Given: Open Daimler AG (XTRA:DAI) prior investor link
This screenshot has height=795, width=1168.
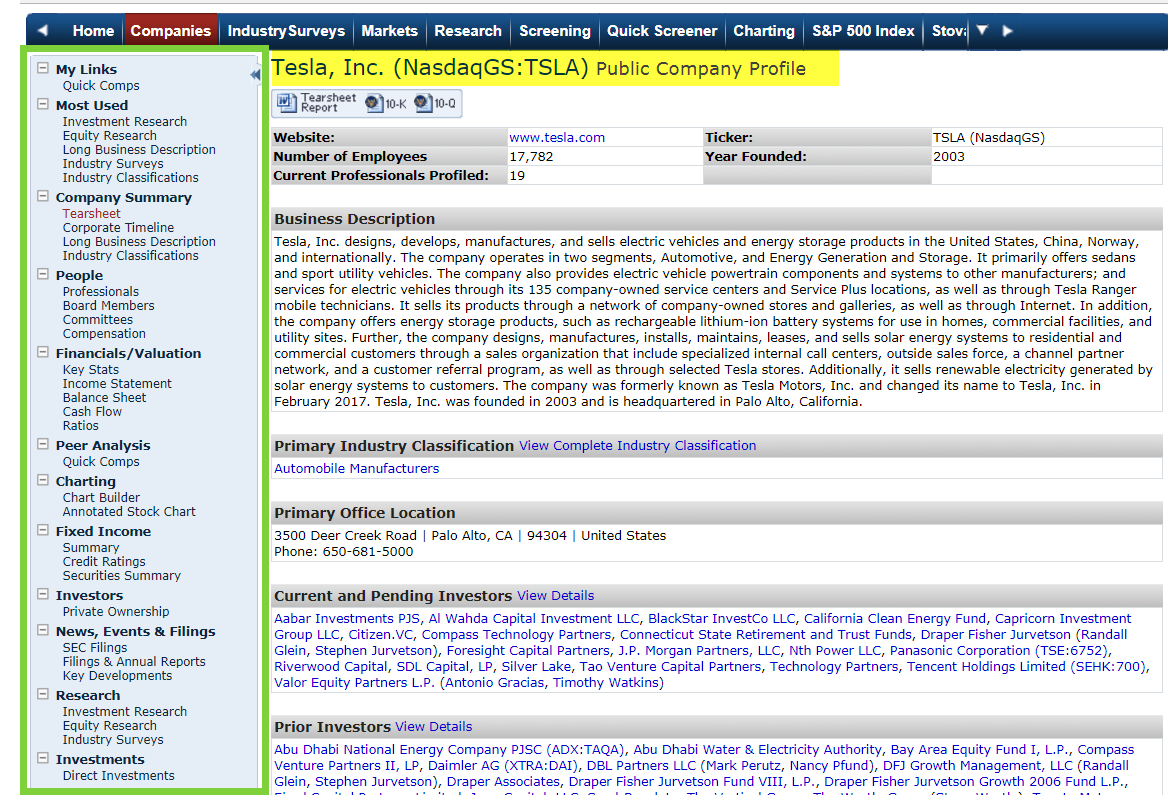Looking at the screenshot, I should [x=504, y=766].
